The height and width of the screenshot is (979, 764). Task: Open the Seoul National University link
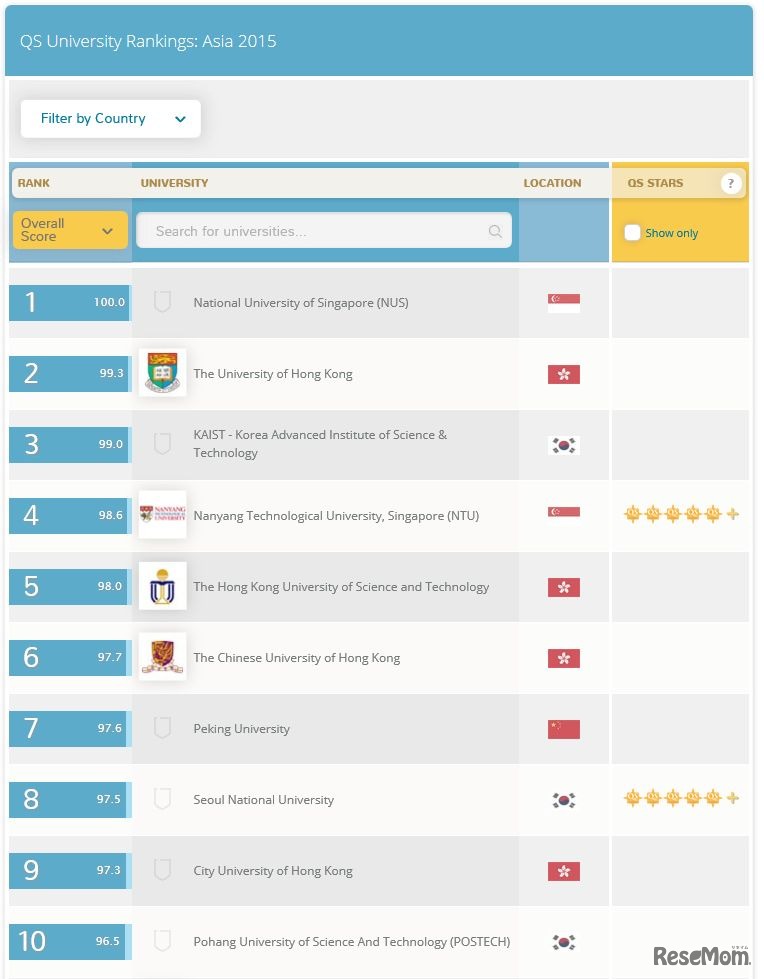(263, 800)
